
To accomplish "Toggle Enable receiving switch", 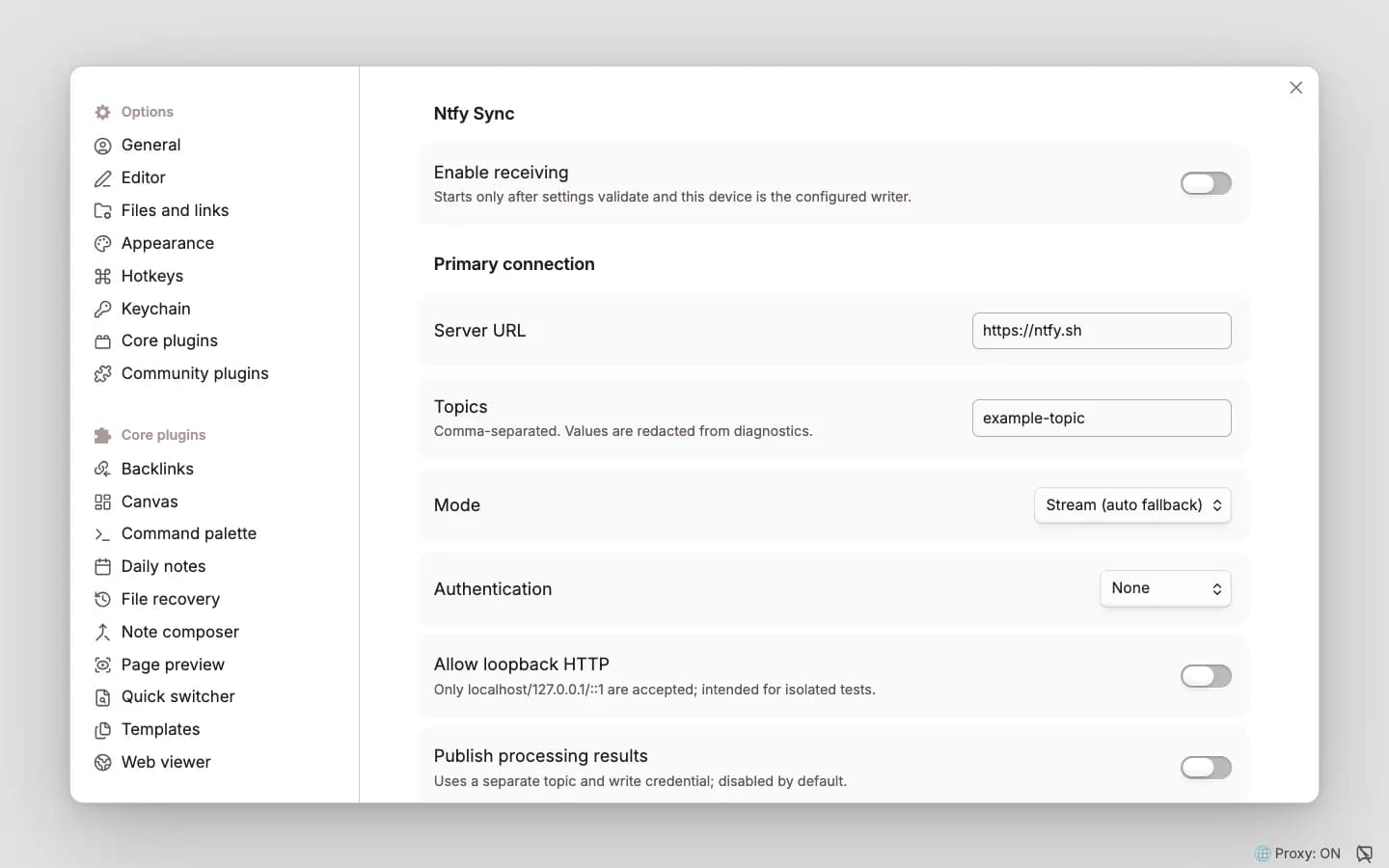I will click(1206, 183).
